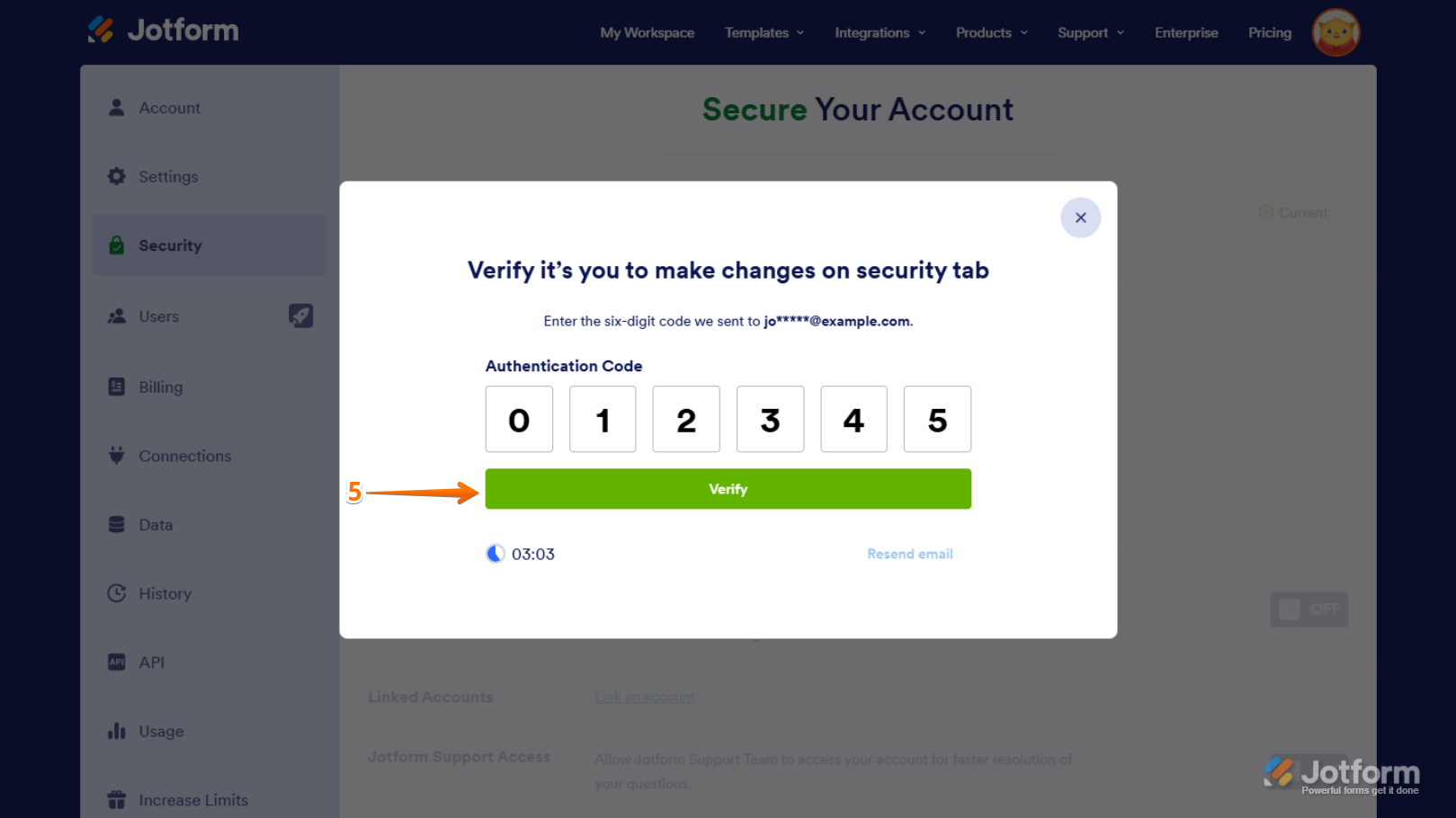Click the Data database icon
The height and width of the screenshot is (818, 1456).
click(117, 525)
